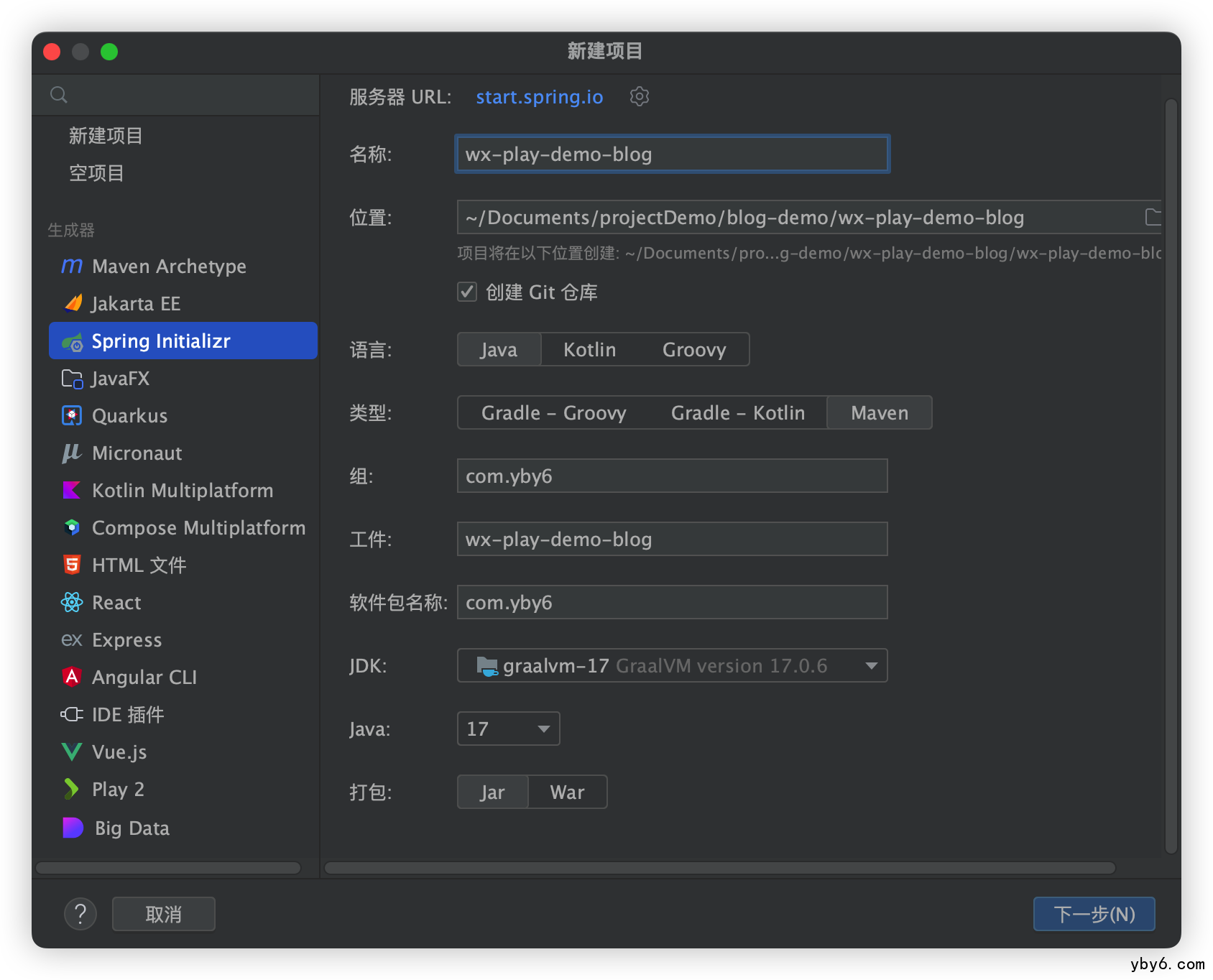Click the React atom icon
Viewport: 1213px width, 980px height.
pos(72,602)
